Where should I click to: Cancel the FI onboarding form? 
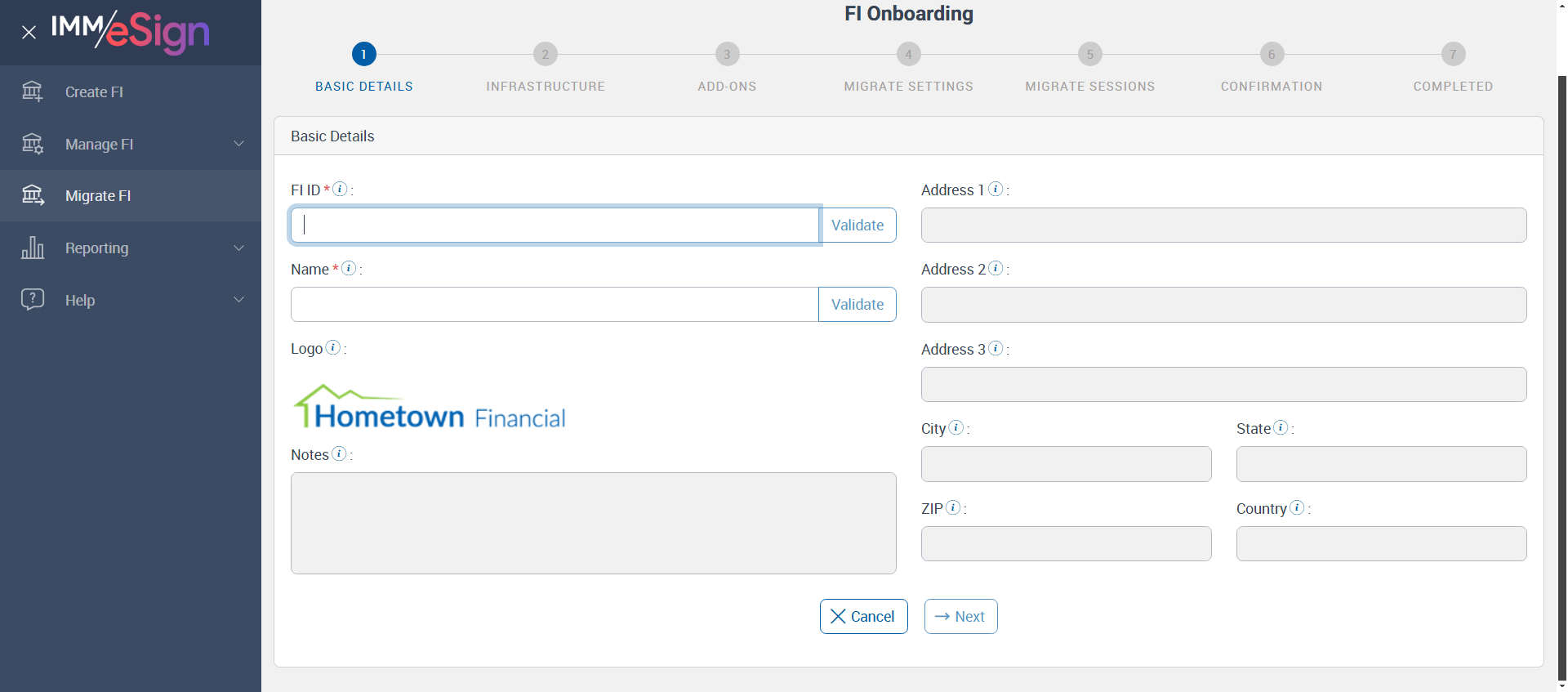(x=863, y=617)
